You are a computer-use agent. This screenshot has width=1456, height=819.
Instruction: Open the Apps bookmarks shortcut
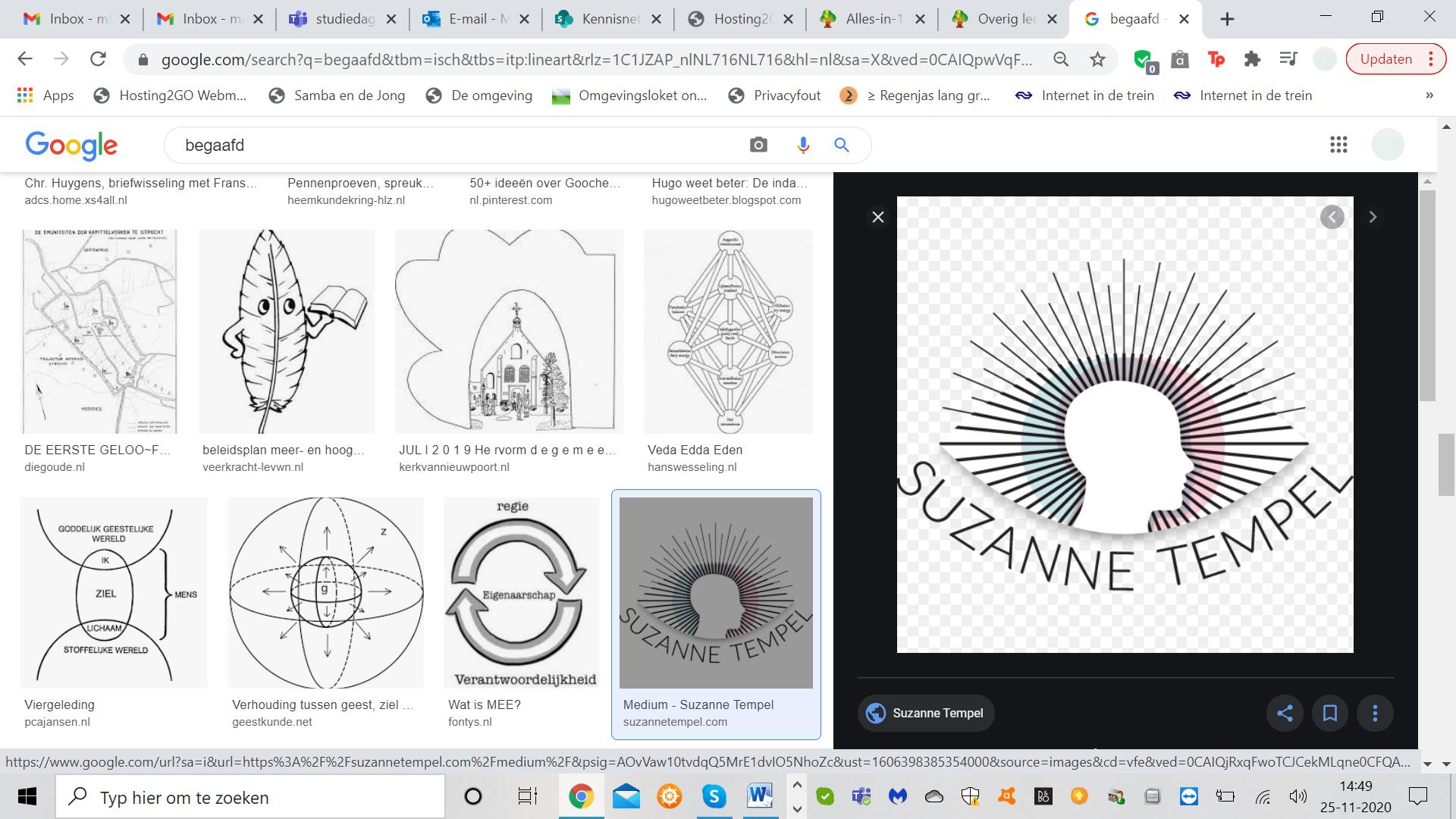[x=45, y=96]
